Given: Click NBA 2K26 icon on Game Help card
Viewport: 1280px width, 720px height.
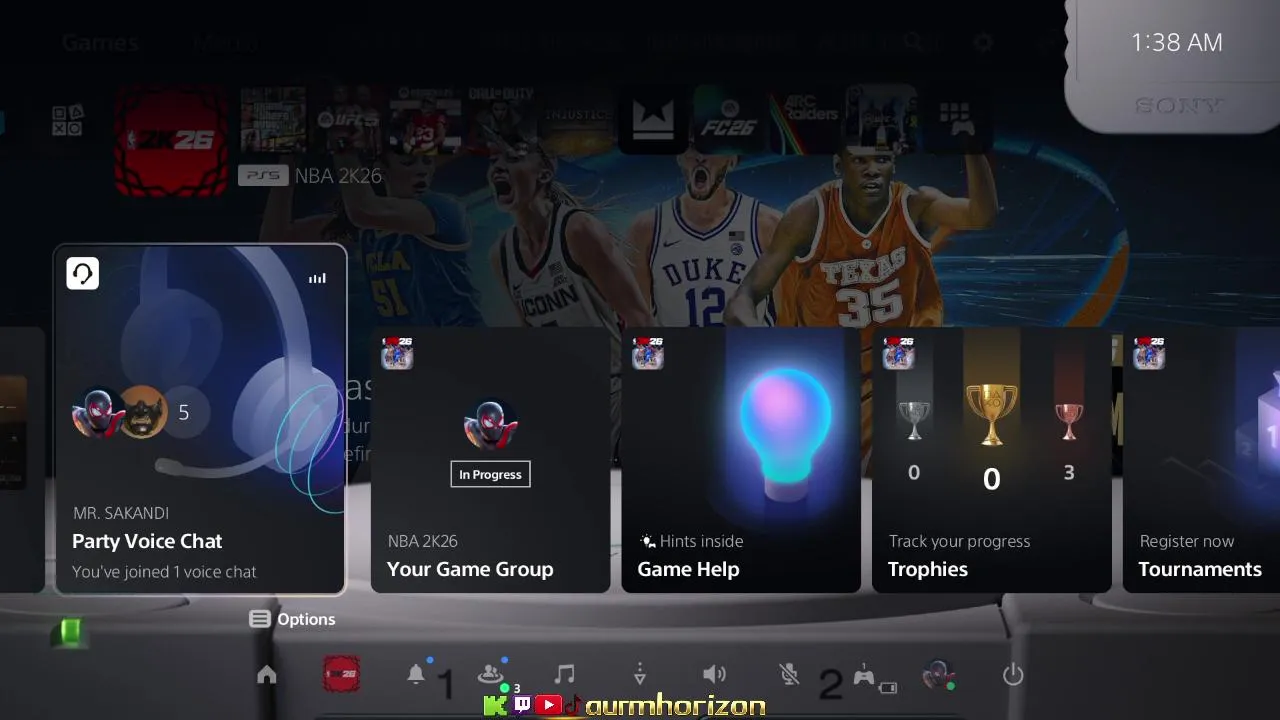Looking at the screenshot, I should point(648,353).
